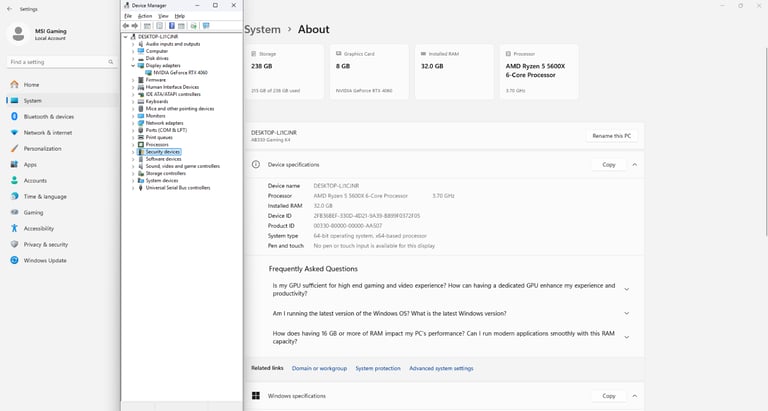Image resolution: width=768 pixels, height=411 pixels.
Task: Open Home via its house icon in Settings
Action: 15,84
